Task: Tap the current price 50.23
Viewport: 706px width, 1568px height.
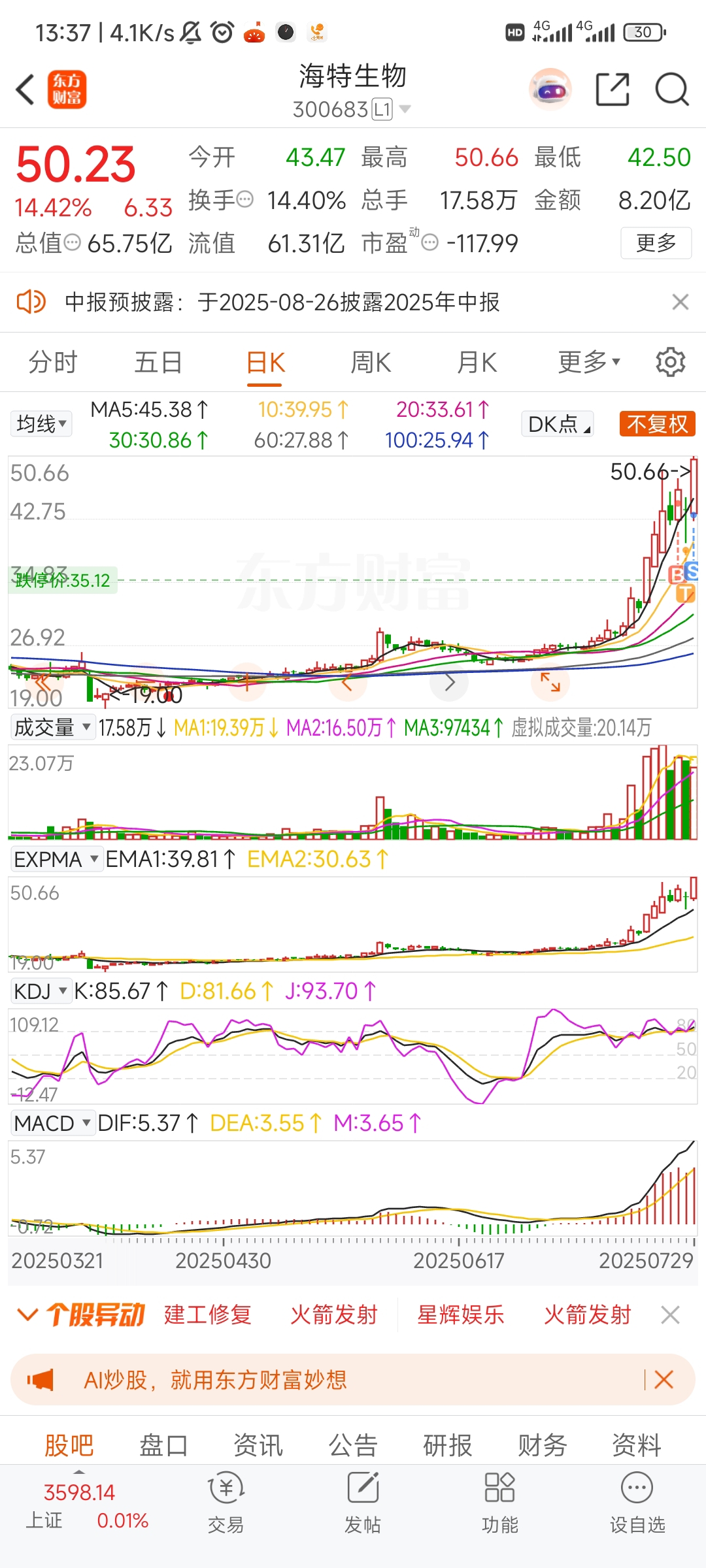Action: click(76, 164)
